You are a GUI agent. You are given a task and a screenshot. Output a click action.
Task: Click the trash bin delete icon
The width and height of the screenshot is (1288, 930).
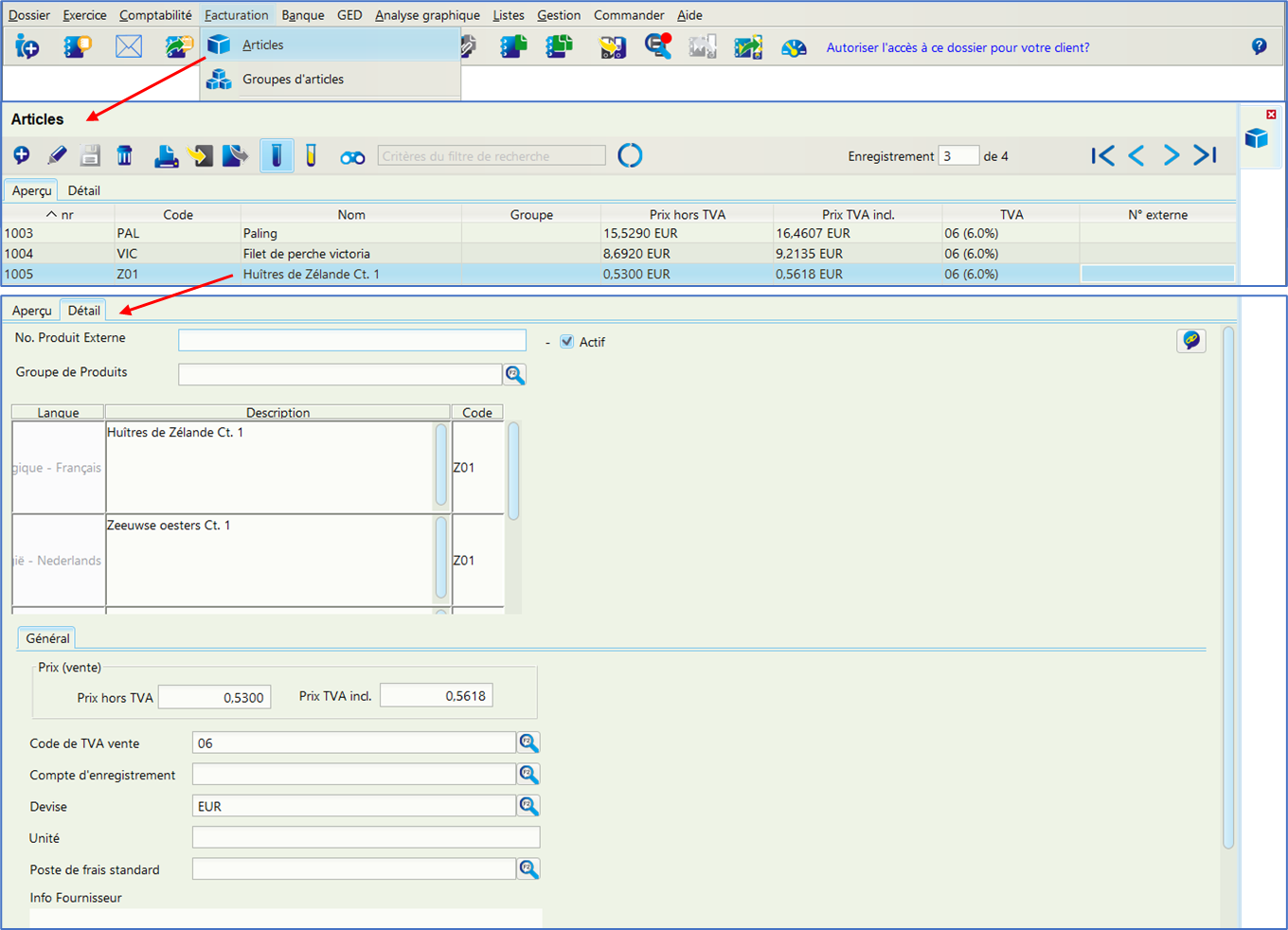(124, 155)
